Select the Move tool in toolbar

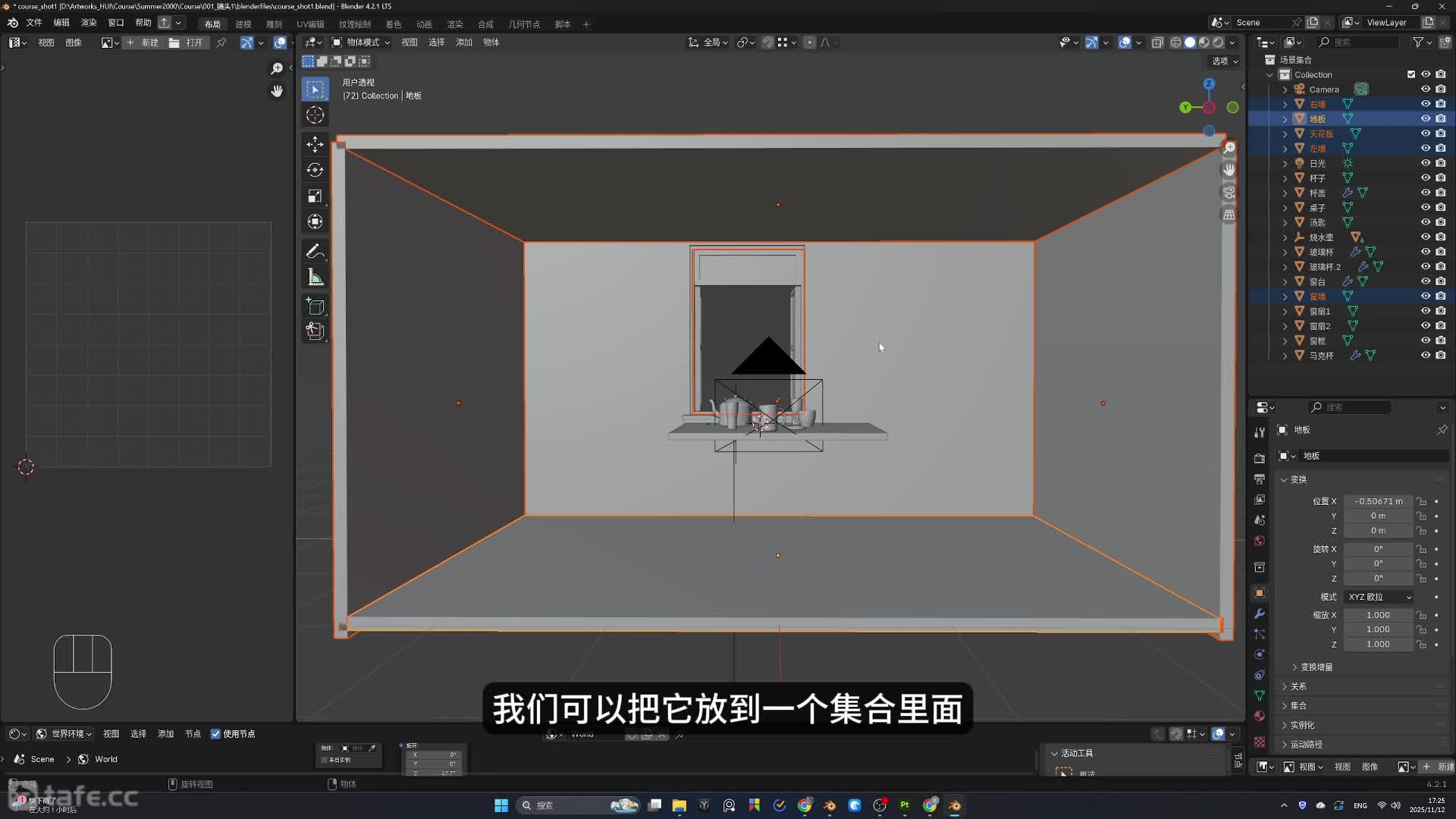(x=315, y=144)
